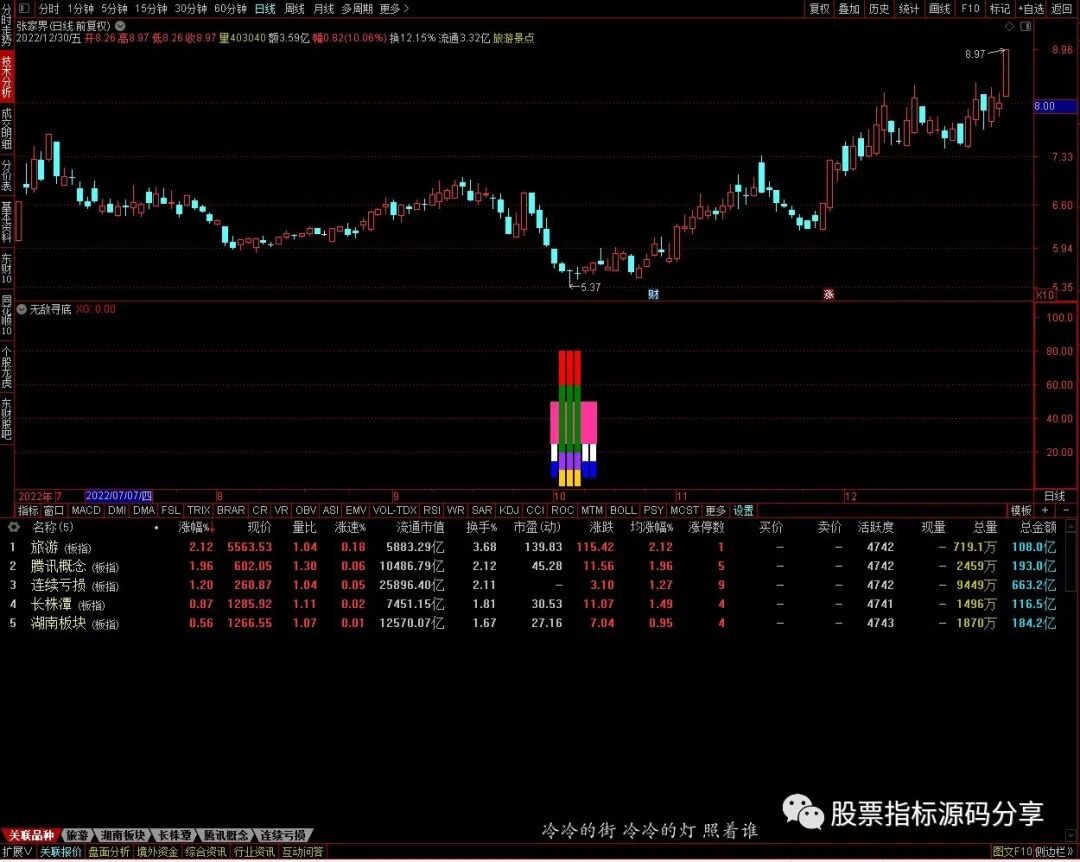This screenshot has width=1080, height=862.
Task: Select the 日线 daily period
Action: tap(265, 9)
